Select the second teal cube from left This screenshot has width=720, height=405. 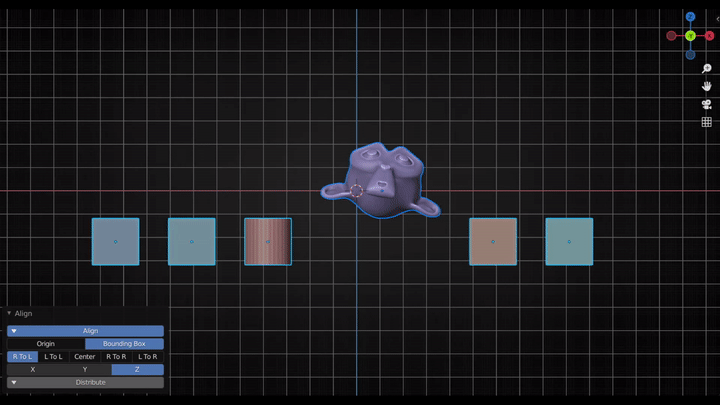(191, 242)
